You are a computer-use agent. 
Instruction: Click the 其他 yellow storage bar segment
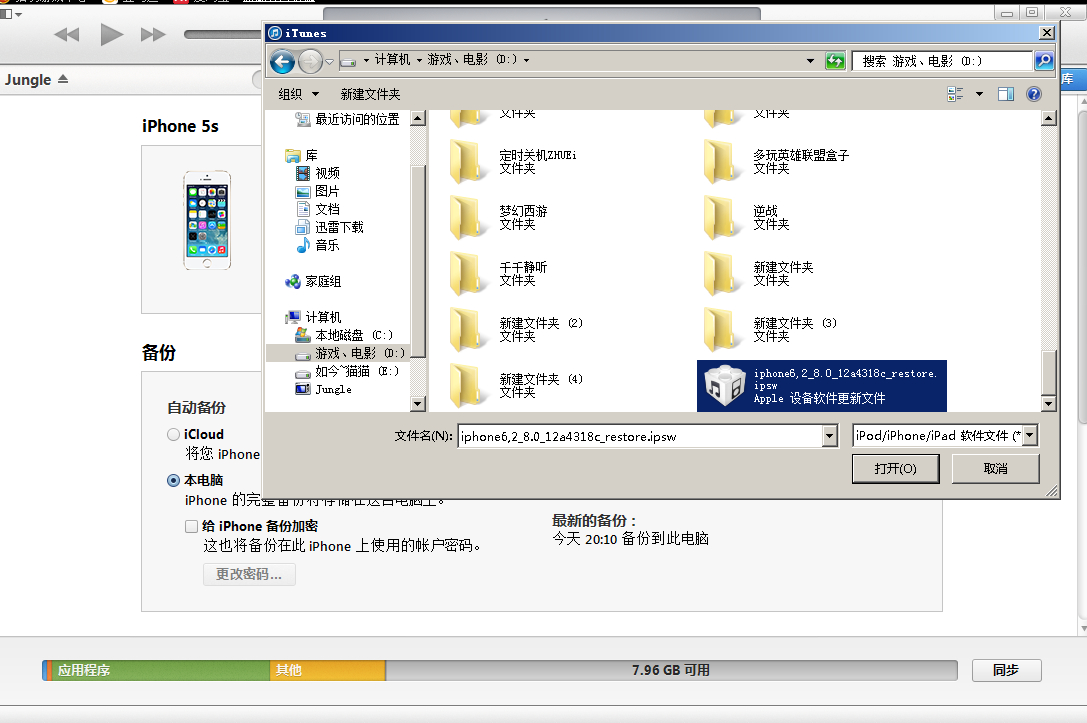coord(327,670)
